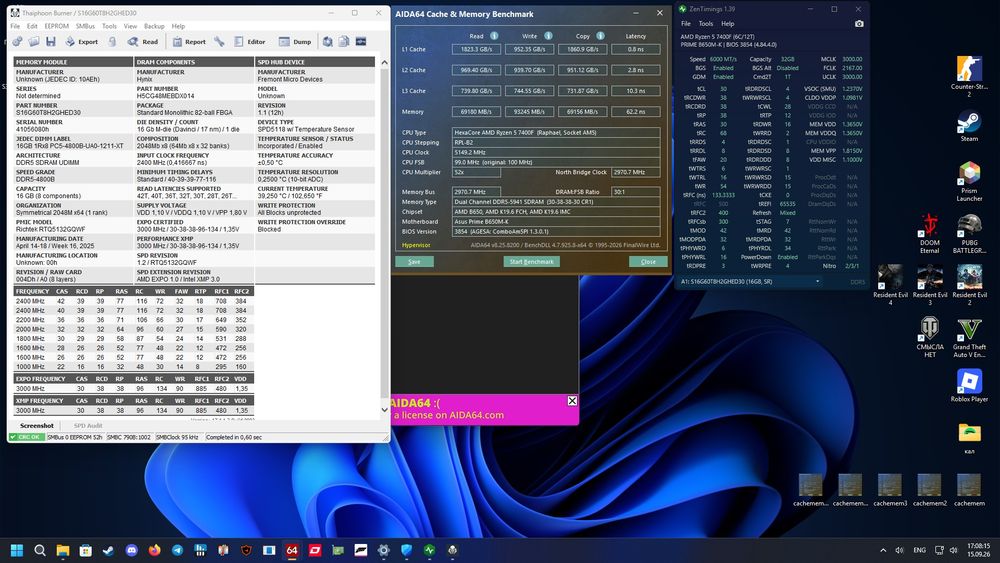Click the Start Benchmark button
The height and width of the screenshot is (563, 1000).
(532, 261)
